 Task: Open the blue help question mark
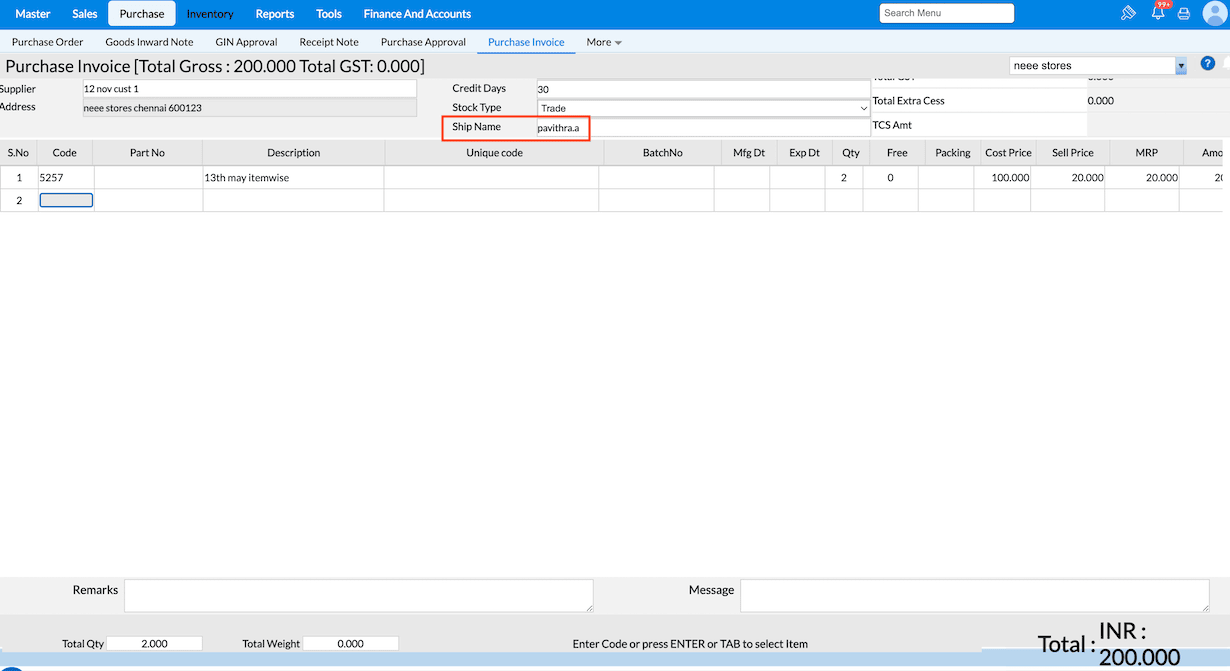1208,64
